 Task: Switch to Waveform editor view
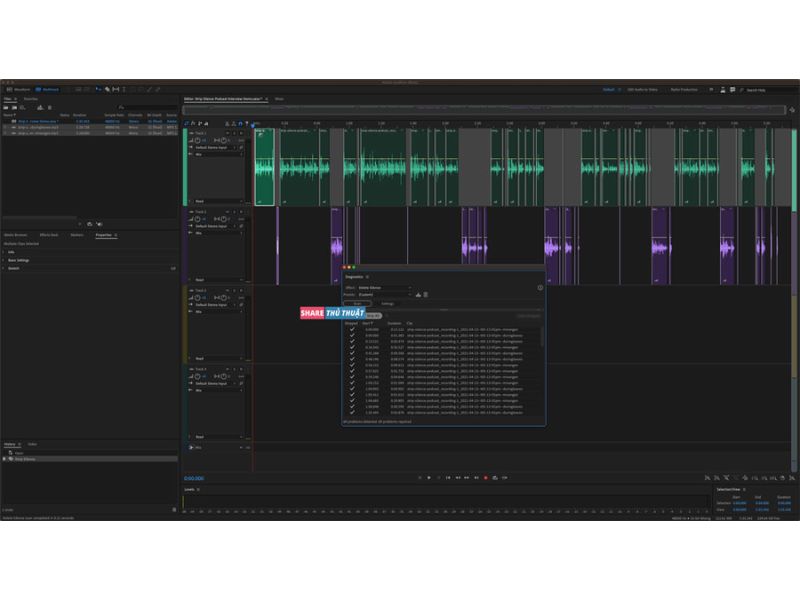pyautogui.click(x=19, y=89)
